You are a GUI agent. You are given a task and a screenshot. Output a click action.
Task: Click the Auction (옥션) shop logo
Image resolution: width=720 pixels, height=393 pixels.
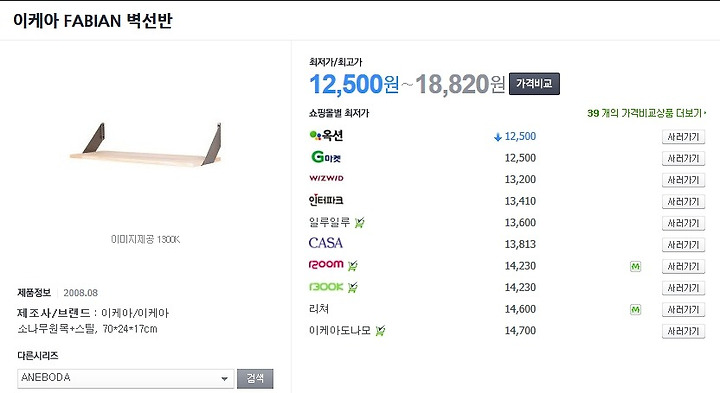[326, 135]
